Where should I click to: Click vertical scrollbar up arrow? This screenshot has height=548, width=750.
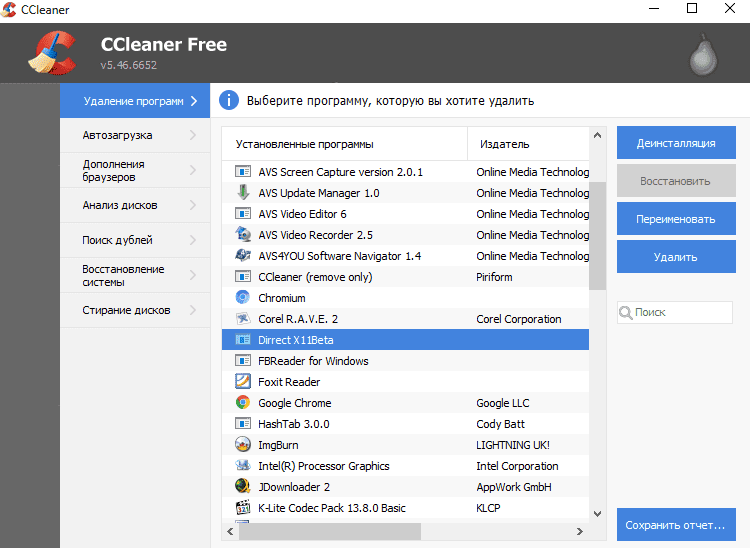[x=597, y=135]
